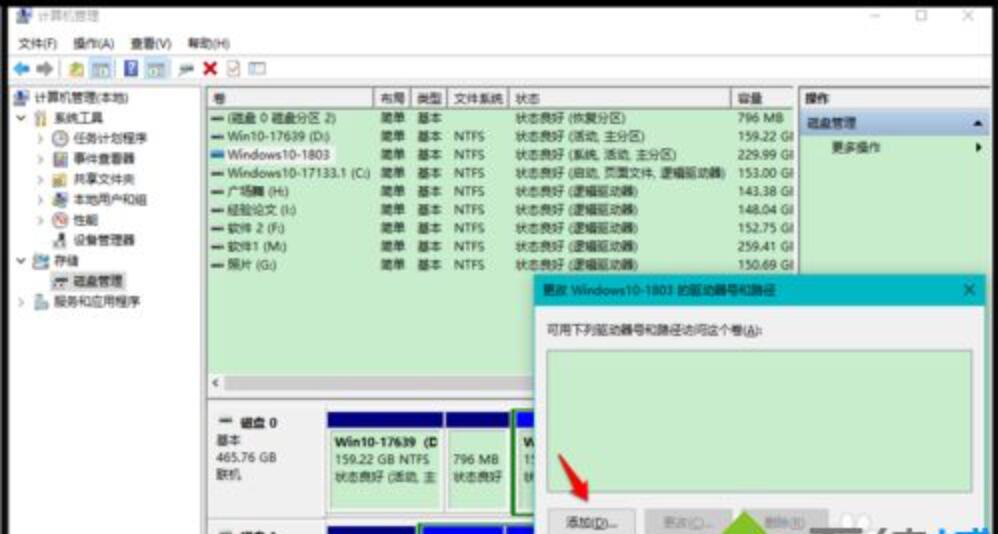Open the 查看(V) menu
The height and width of the screenshot is (534, 998).
point(151,43)
